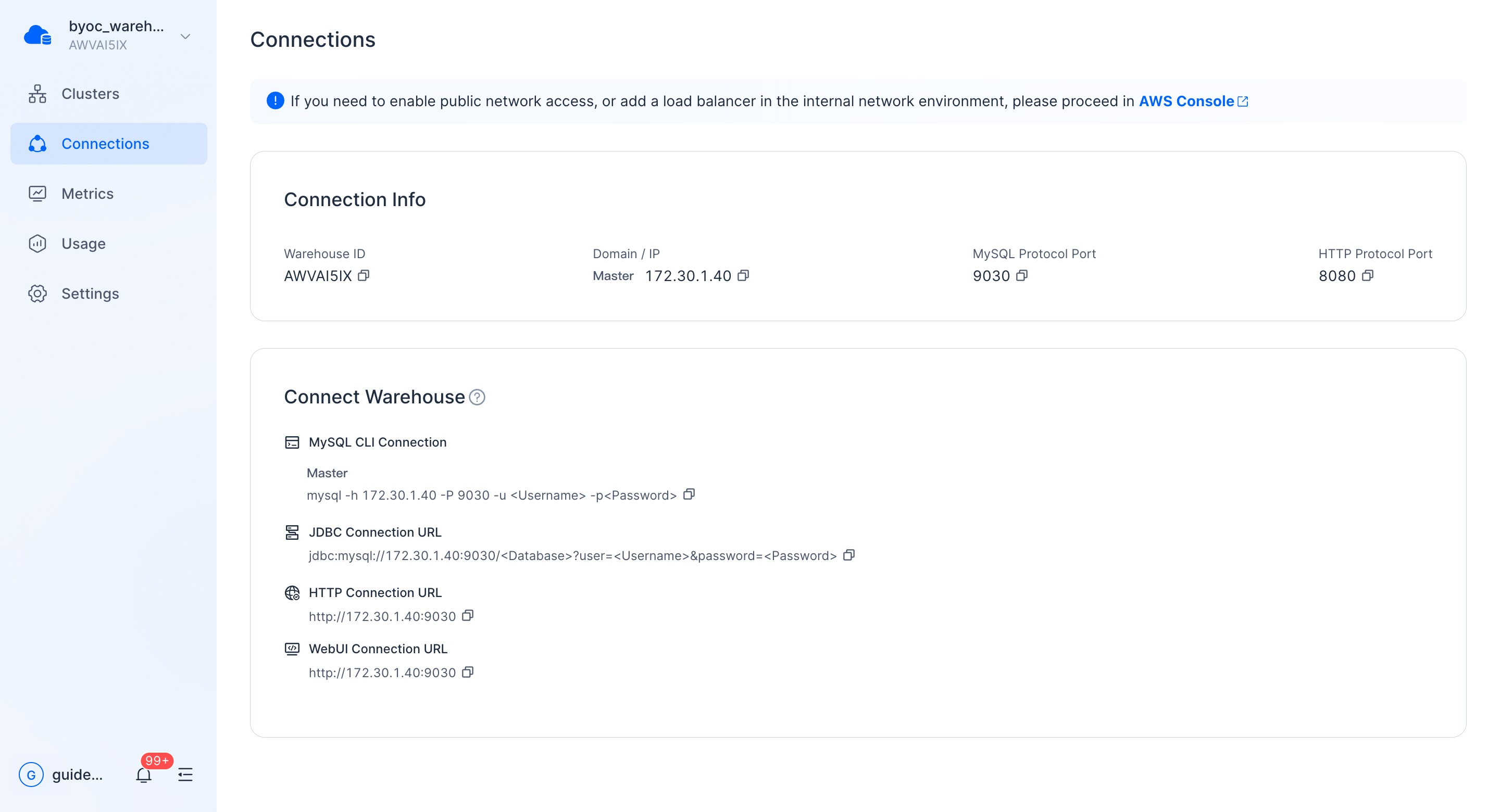
Task: Select Connections in the sidebar
Action: tap(109, 143)
